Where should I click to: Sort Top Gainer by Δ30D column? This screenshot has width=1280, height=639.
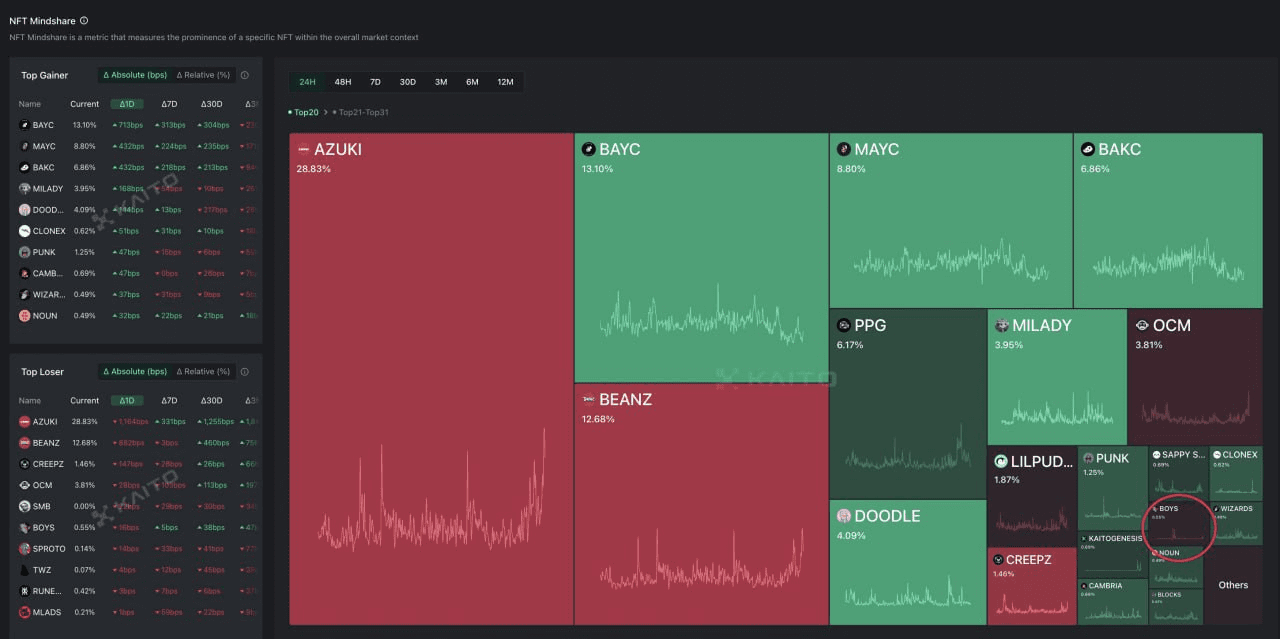click(211, 104)
